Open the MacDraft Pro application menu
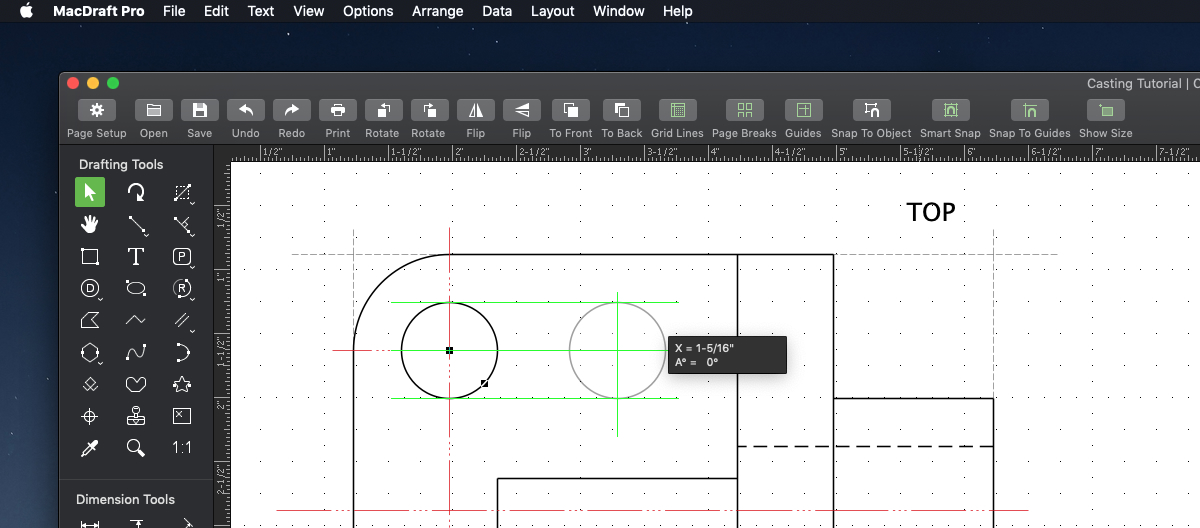The width and height of the screenshot is (1200, 528). click(x=99, y=11)
